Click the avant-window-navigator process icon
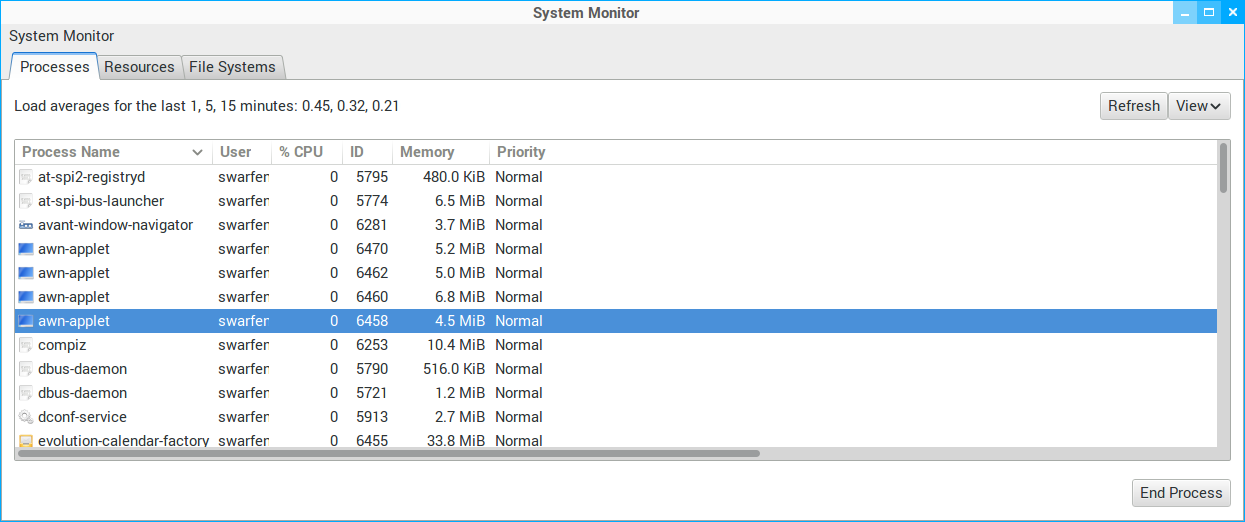 pos(26,225)
